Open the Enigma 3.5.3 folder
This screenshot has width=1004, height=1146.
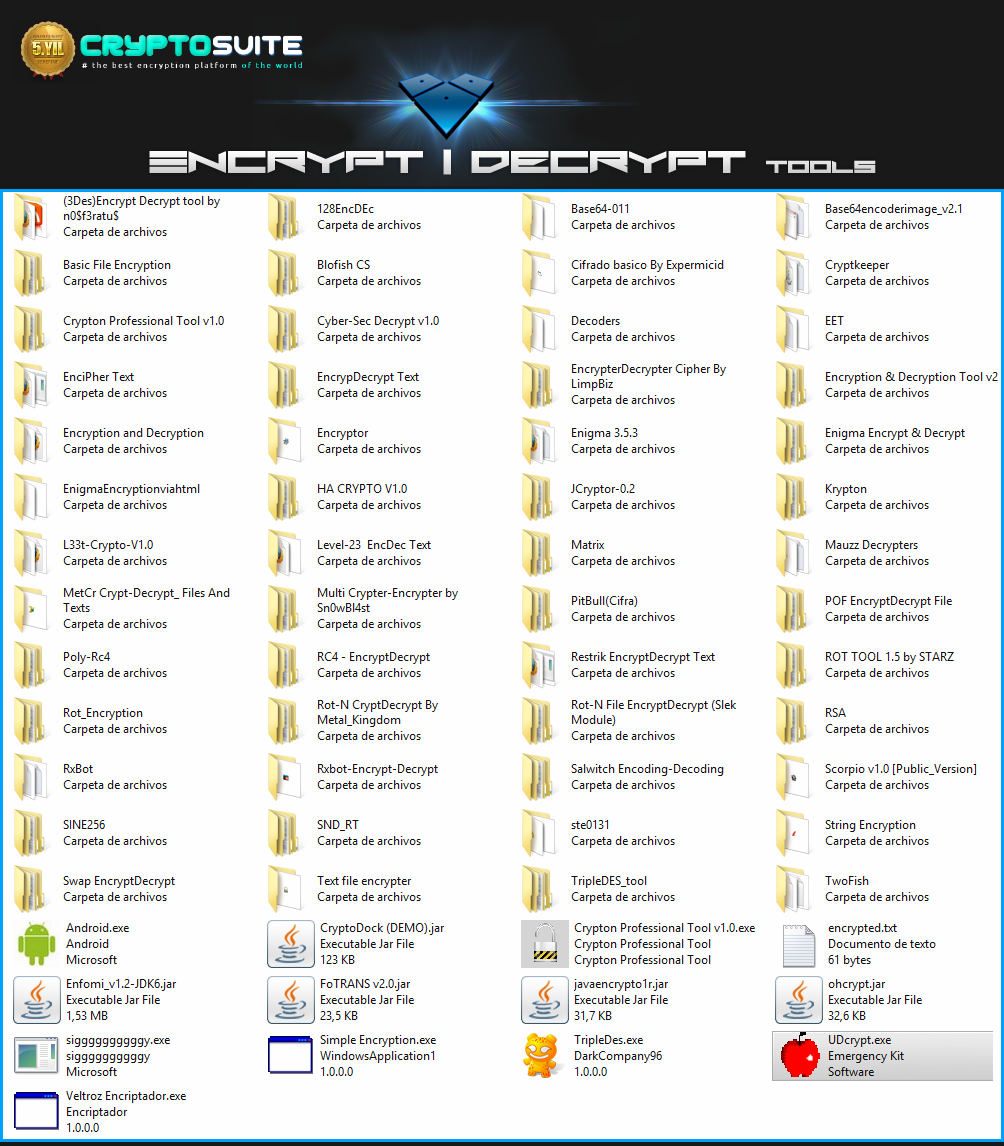click(x=538, y=441)
